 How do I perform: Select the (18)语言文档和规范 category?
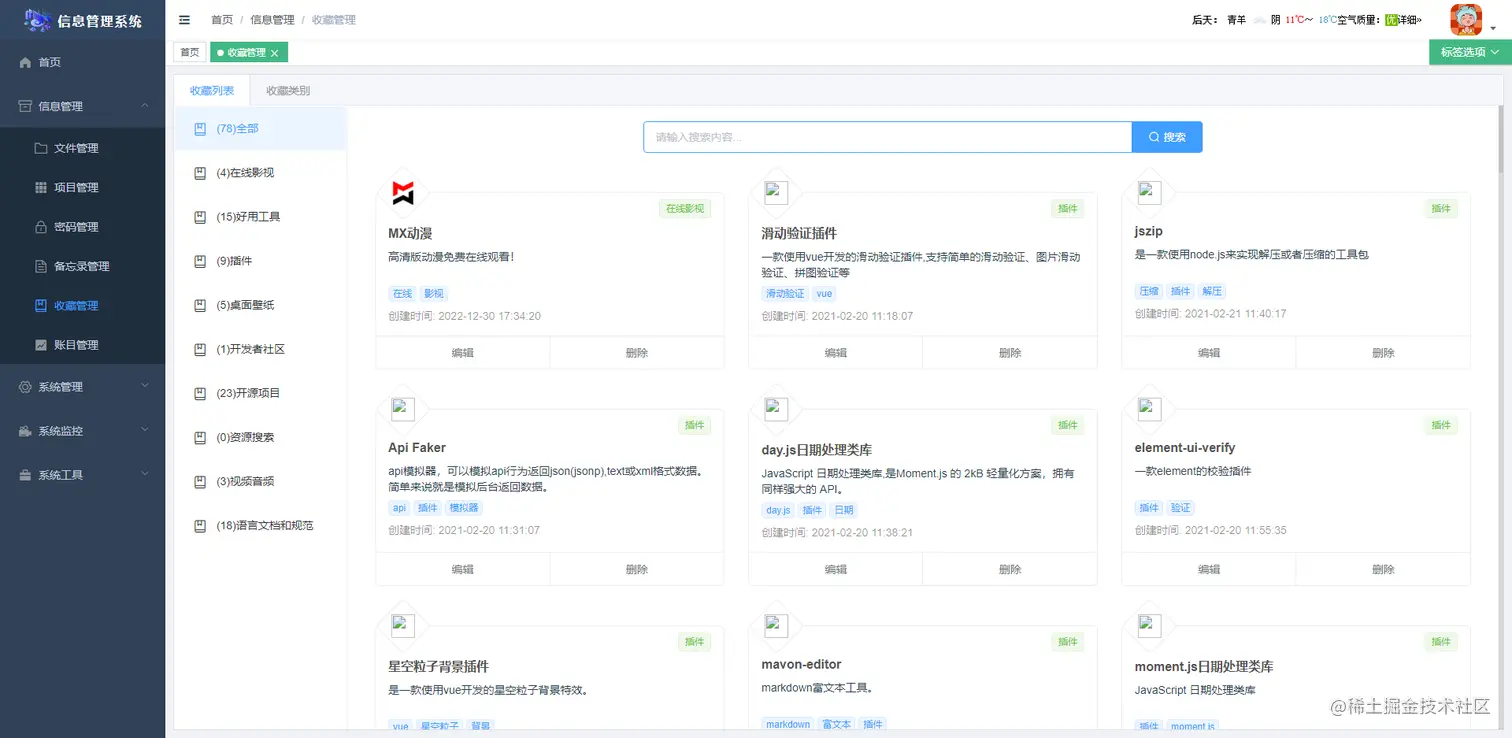pyautogui.click(x=260, y=525)
